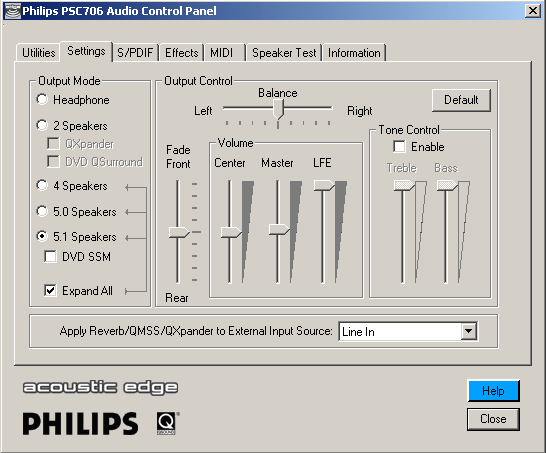Click the 'Left' balance label
Image resolution: width=546 pixels, height=453 pixels.
pyautogui.click(x=203, y=111)
